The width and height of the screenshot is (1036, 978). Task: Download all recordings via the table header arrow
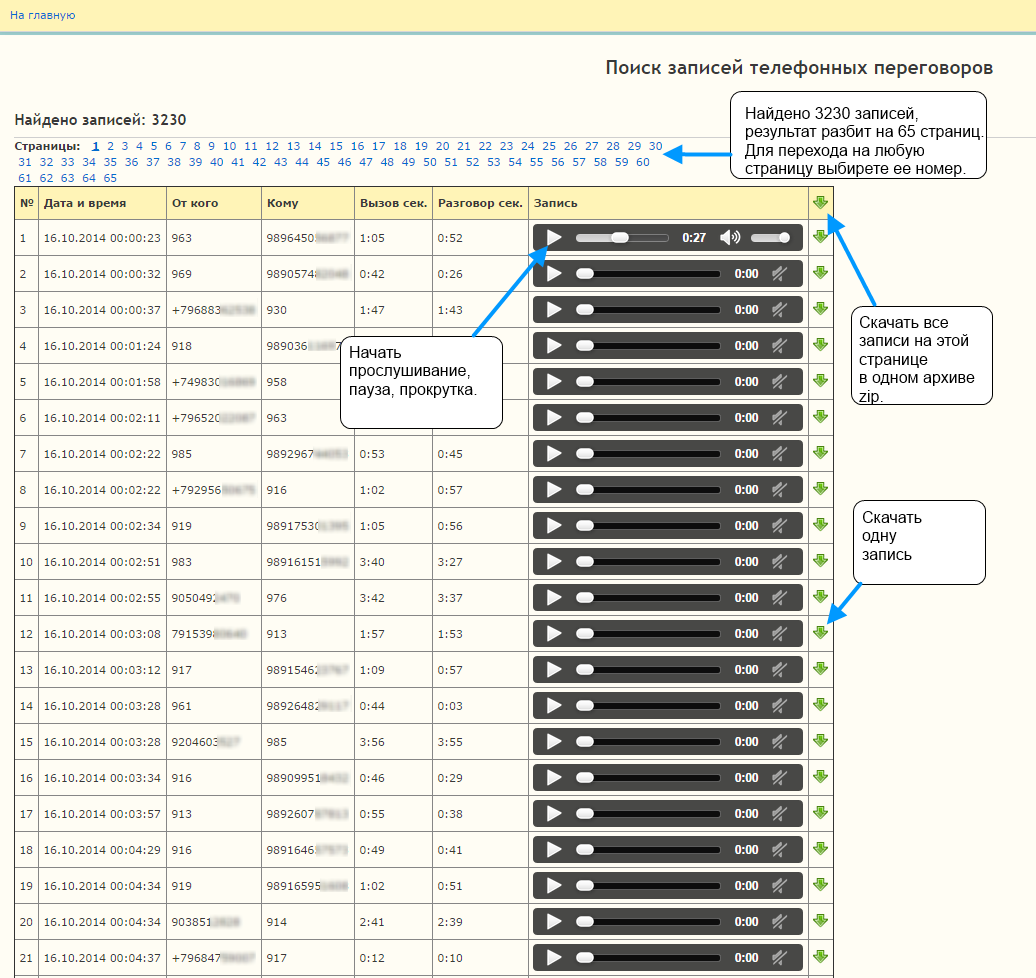tap(821, 202)
